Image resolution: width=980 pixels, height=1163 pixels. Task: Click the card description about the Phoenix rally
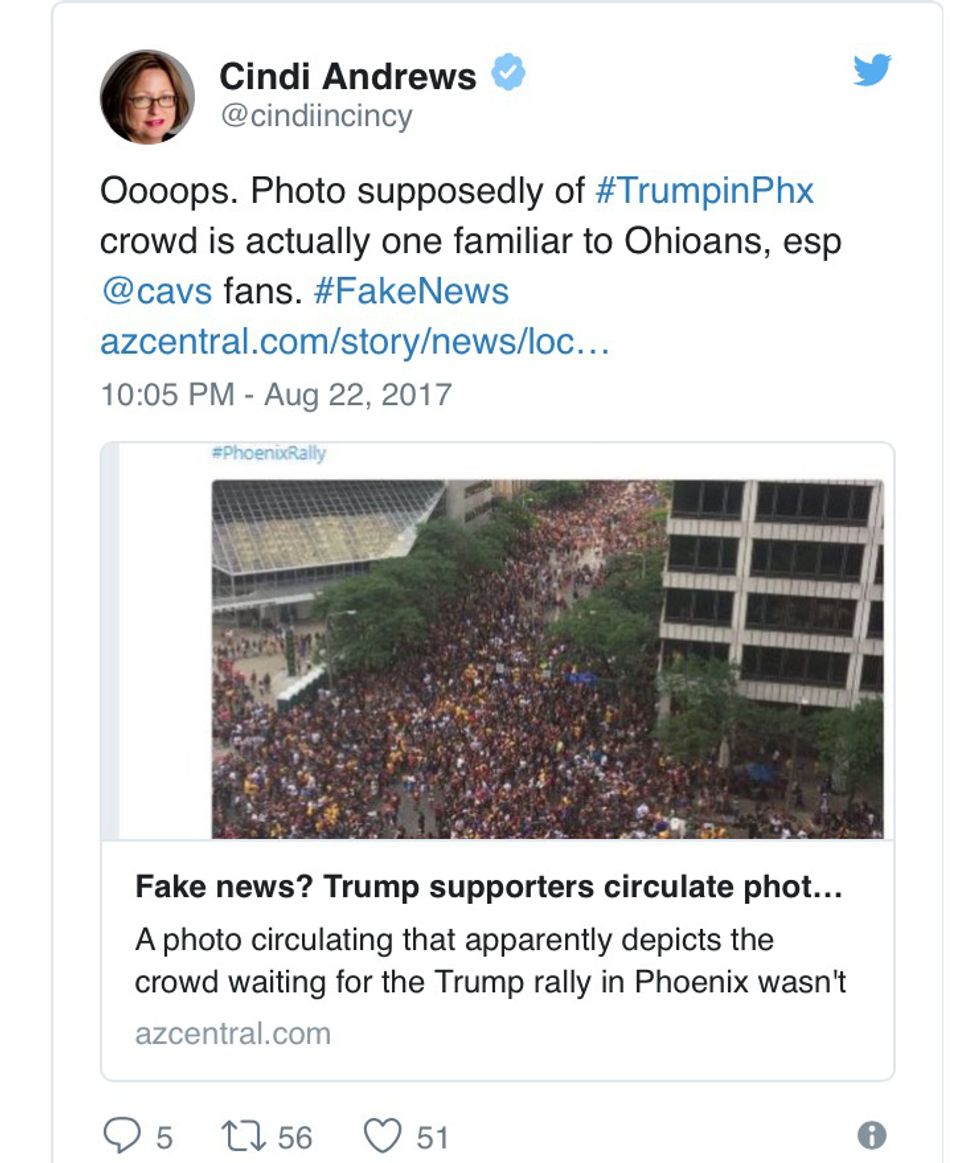coord(490,961)
